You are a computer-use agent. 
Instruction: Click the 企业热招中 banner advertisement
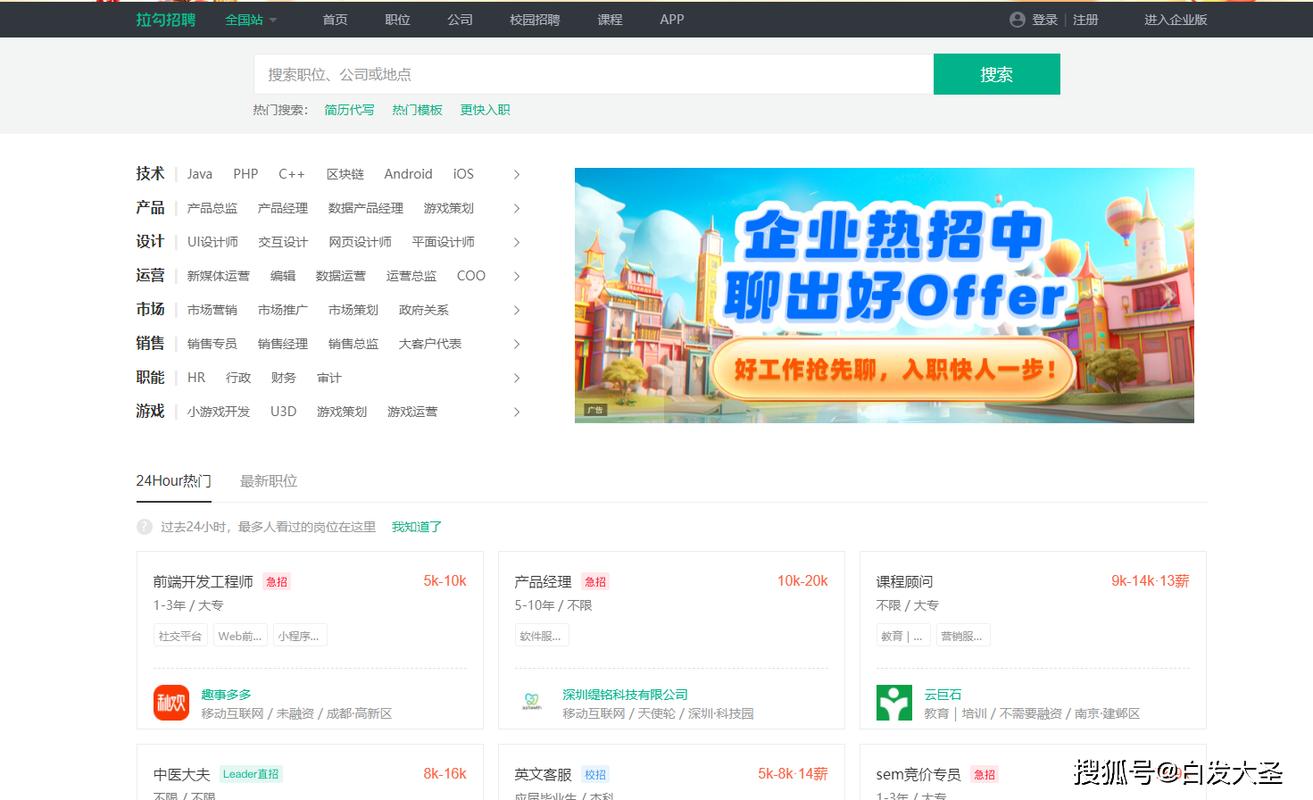coord(884,295)
